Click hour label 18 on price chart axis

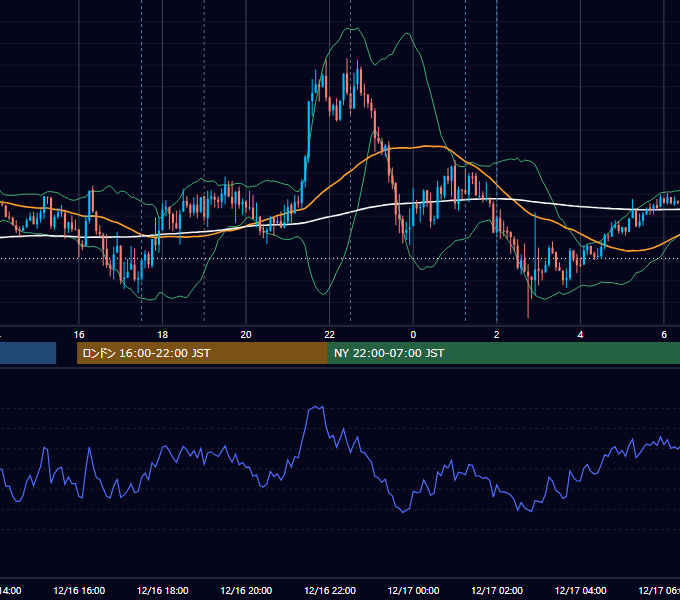click(163, 335)
